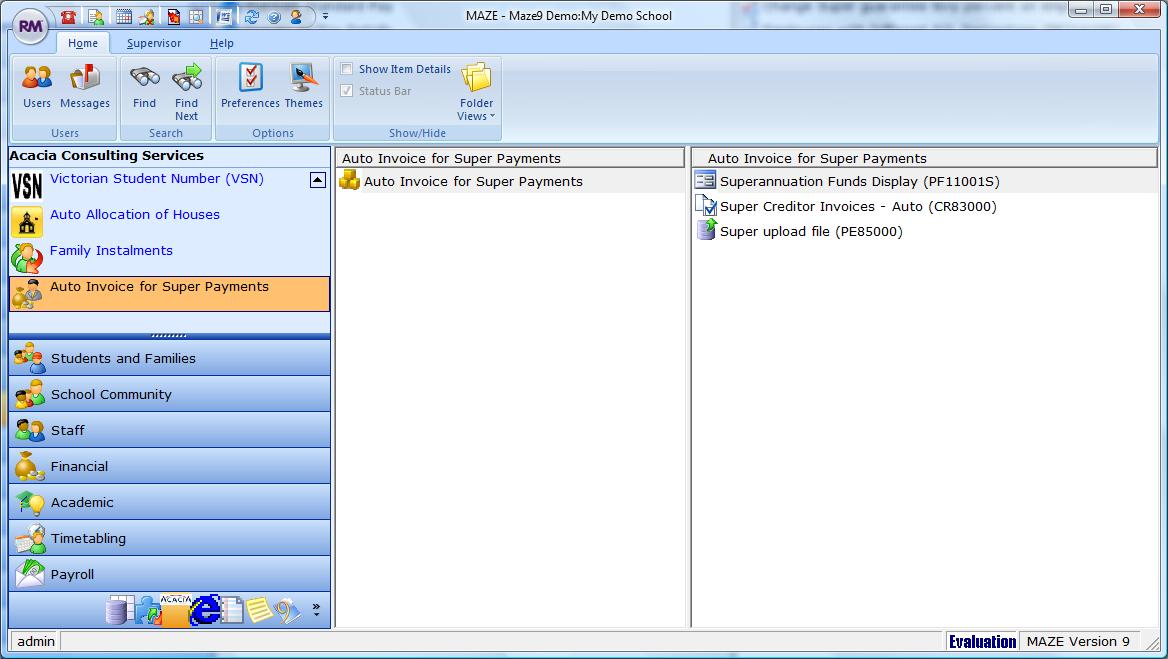Open the Folder Views dropdown

[x=476, y=92]
